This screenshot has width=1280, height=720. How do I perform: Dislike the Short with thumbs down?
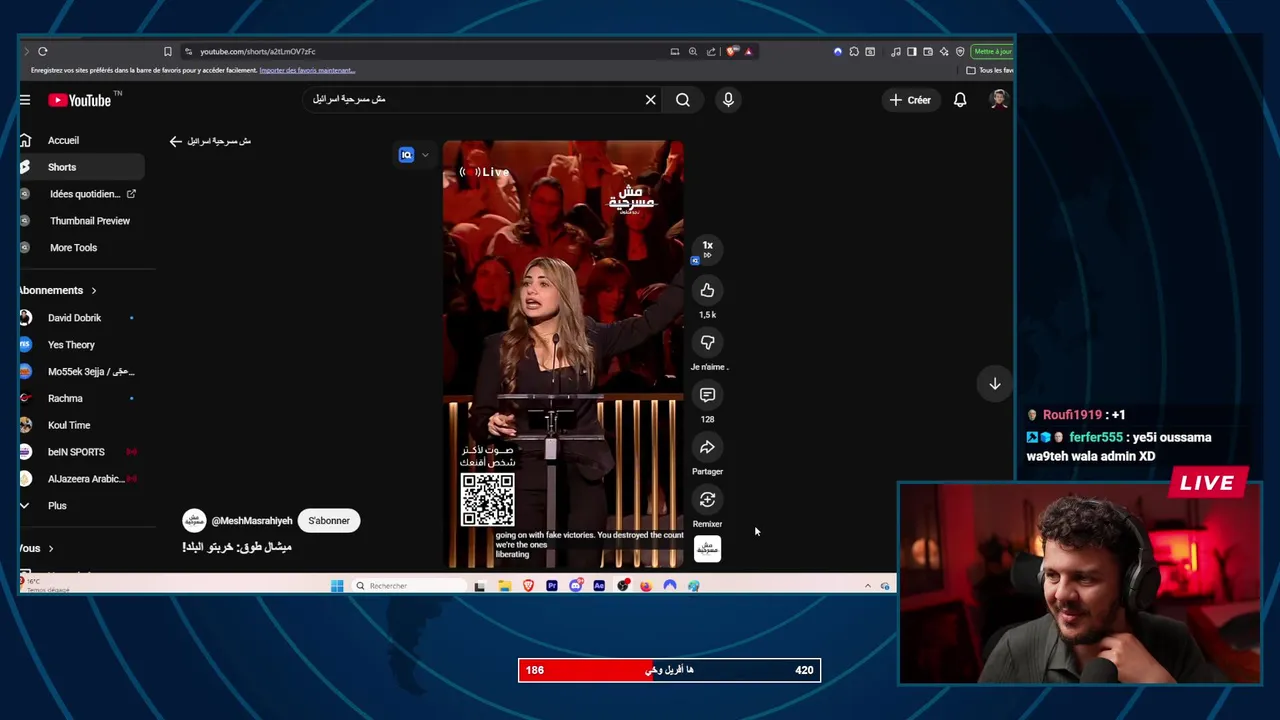(707, 342)
